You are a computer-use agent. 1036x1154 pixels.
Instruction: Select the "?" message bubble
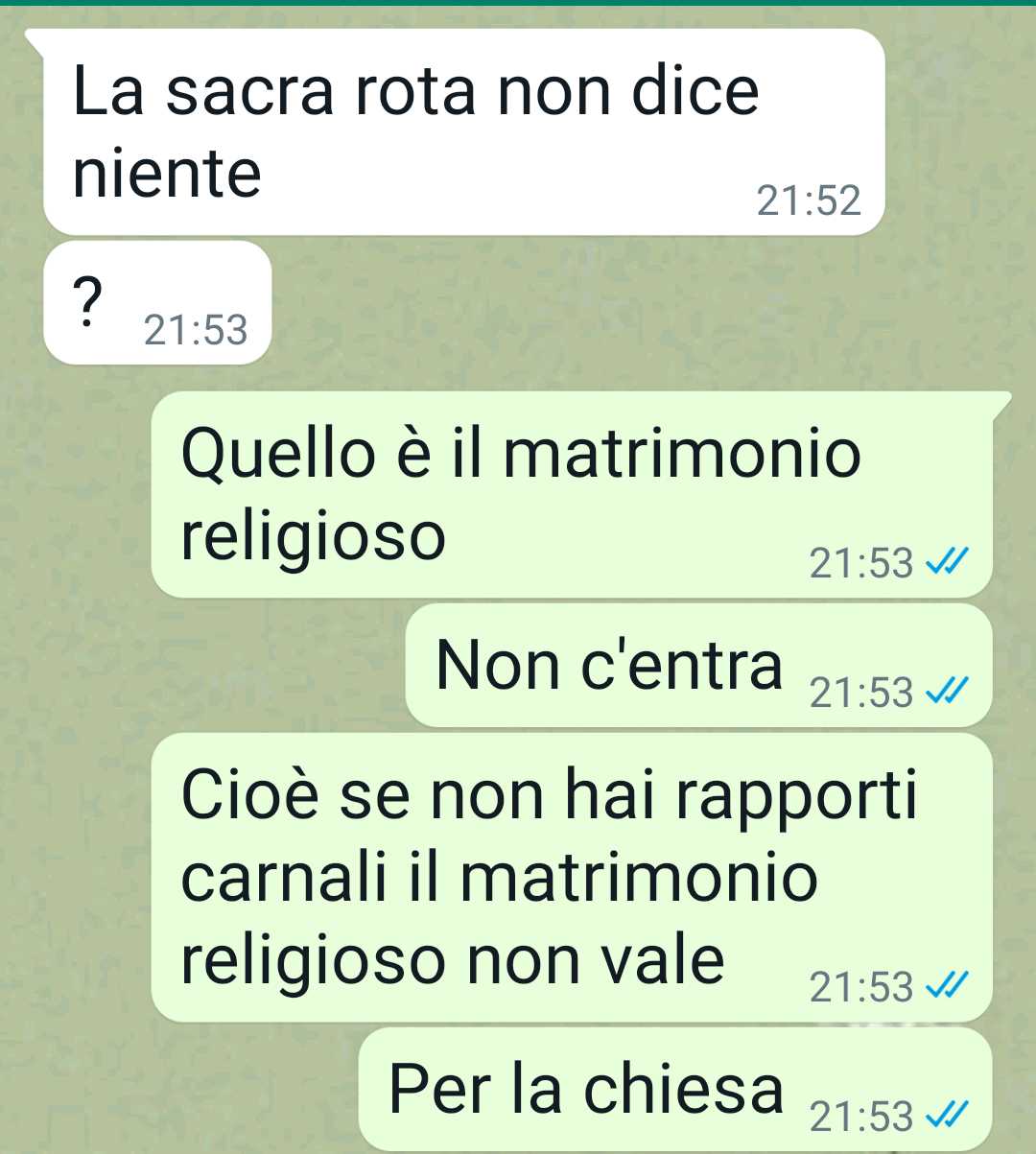click(157, 303)
